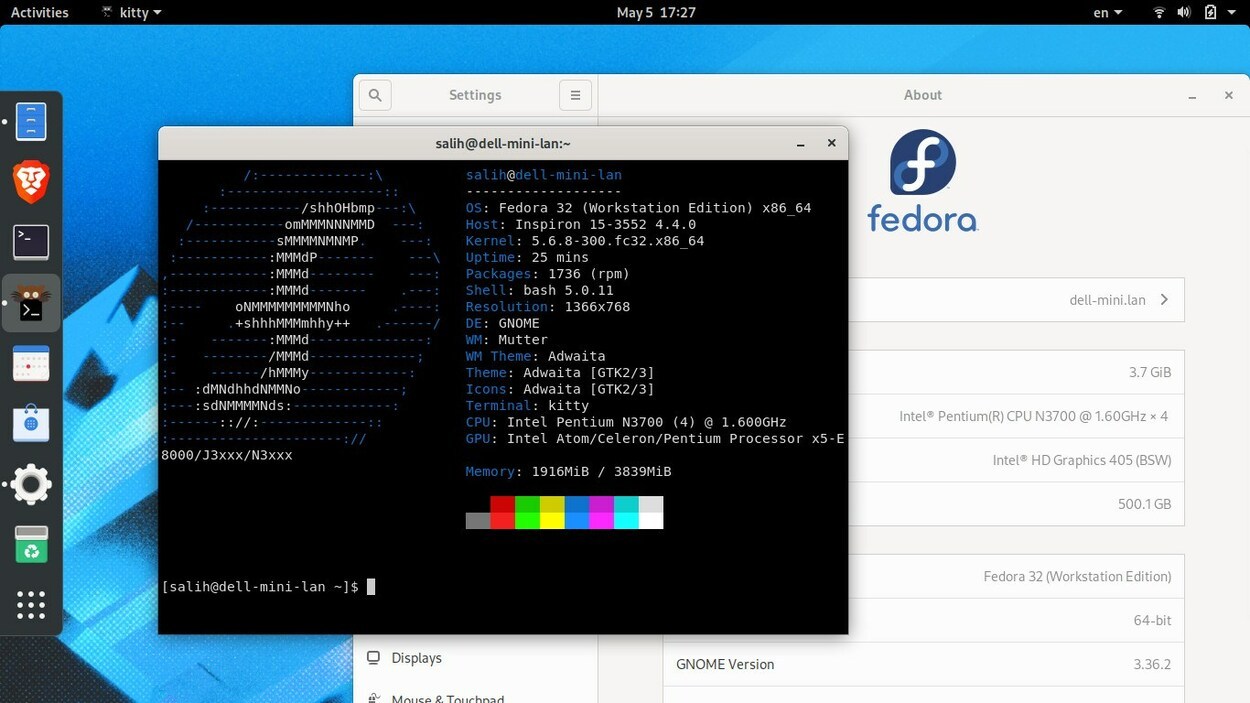Click the red swatch in the terminal palette

pos(501,512)
